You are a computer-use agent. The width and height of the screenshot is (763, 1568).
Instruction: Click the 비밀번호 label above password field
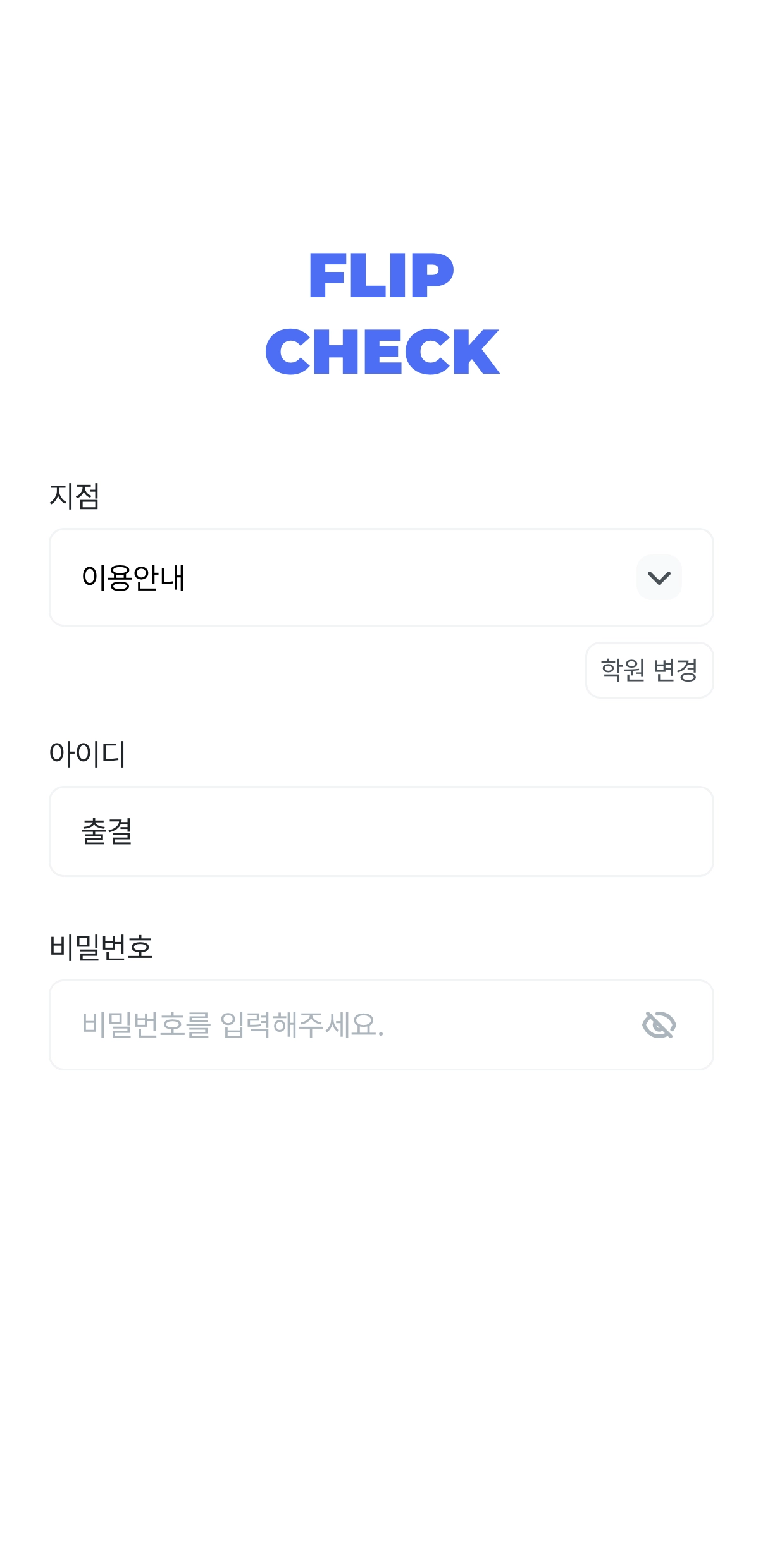pos(101,947)
